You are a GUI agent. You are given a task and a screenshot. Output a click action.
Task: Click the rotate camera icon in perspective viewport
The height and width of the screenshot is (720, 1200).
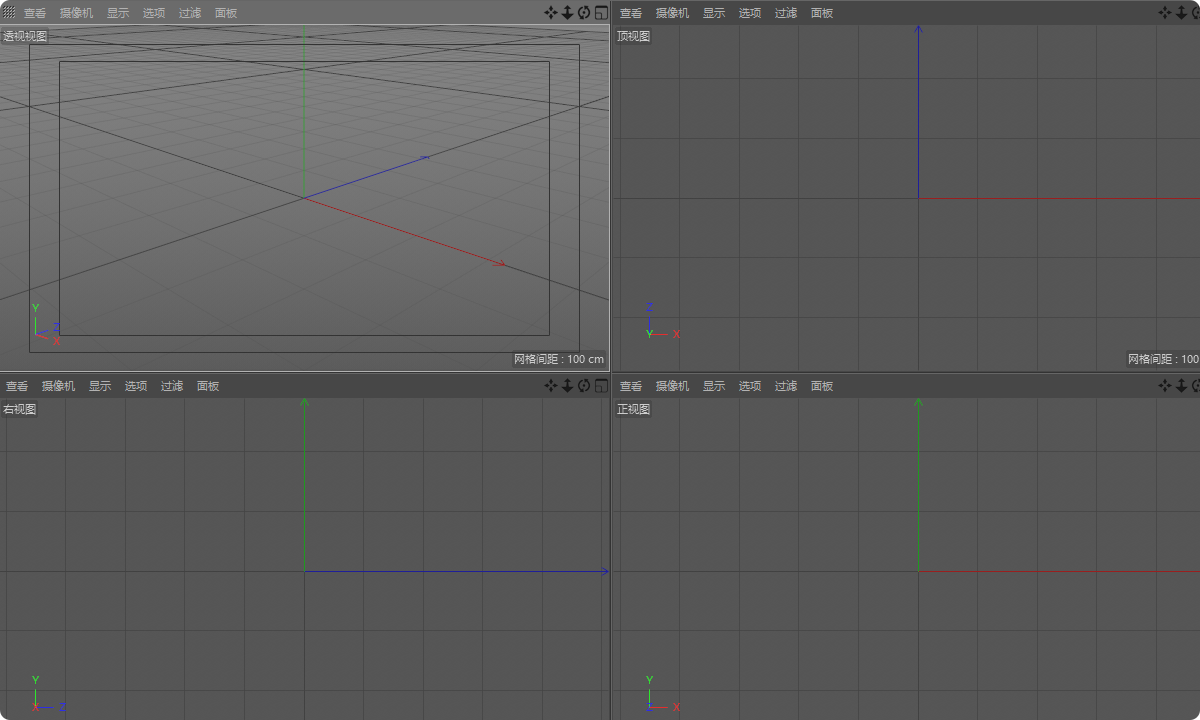584,13
